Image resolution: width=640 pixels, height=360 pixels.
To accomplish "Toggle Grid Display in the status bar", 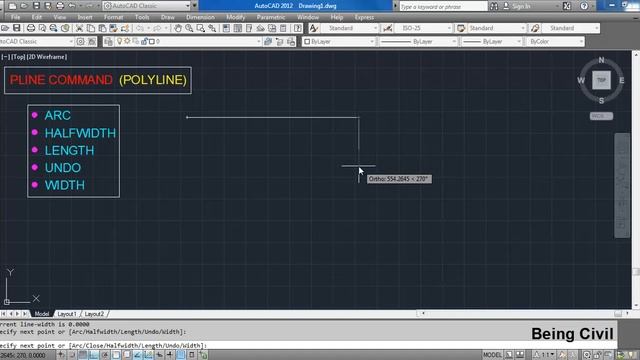I will tap(83, 355).
